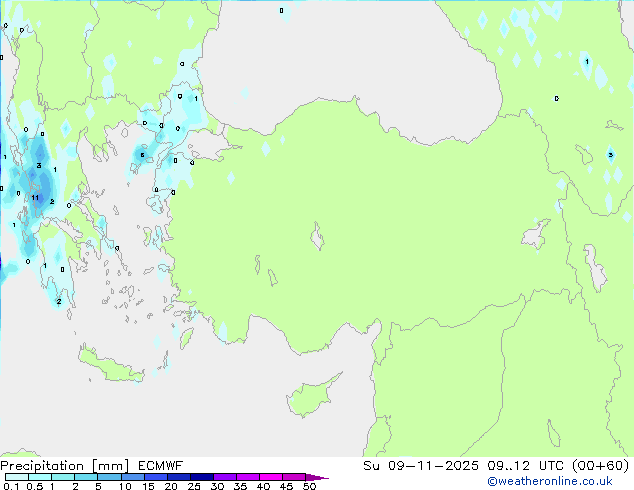This screenshot has height=490, width=634.
Task: Click the 5–10 mm legend color swatch
Action: pos(109,477)
